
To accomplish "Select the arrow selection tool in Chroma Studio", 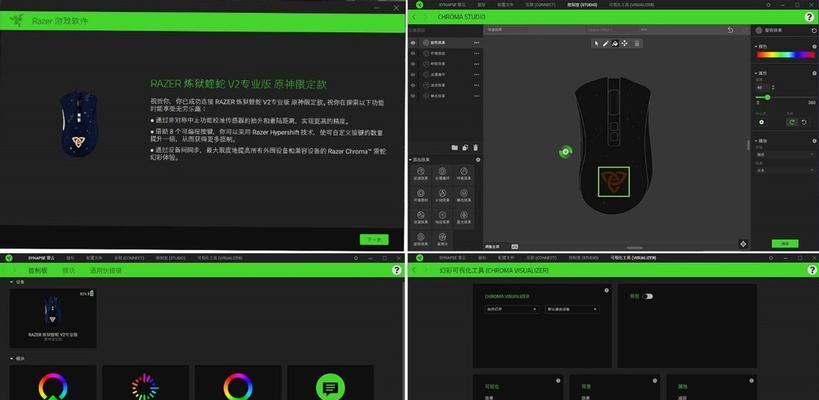I will [596, 44].
